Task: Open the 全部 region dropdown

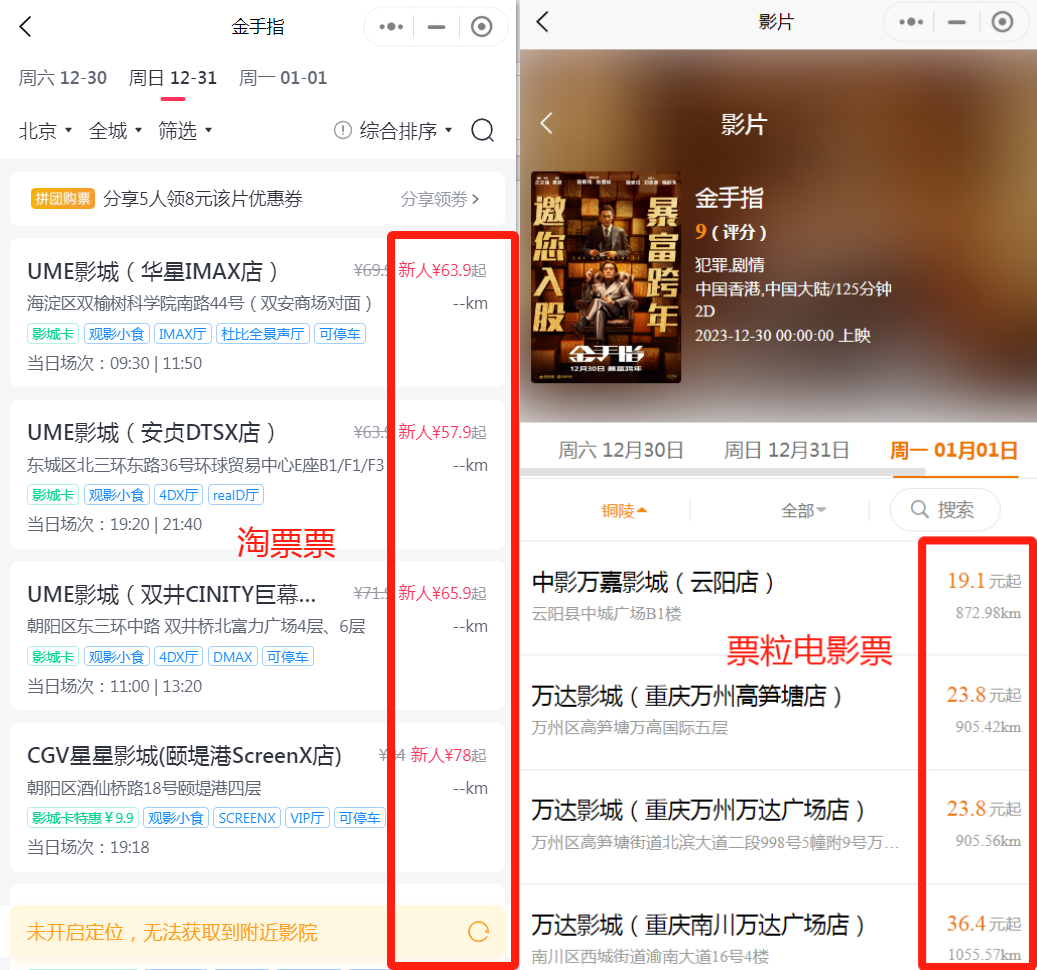Action: pos(803,510)
